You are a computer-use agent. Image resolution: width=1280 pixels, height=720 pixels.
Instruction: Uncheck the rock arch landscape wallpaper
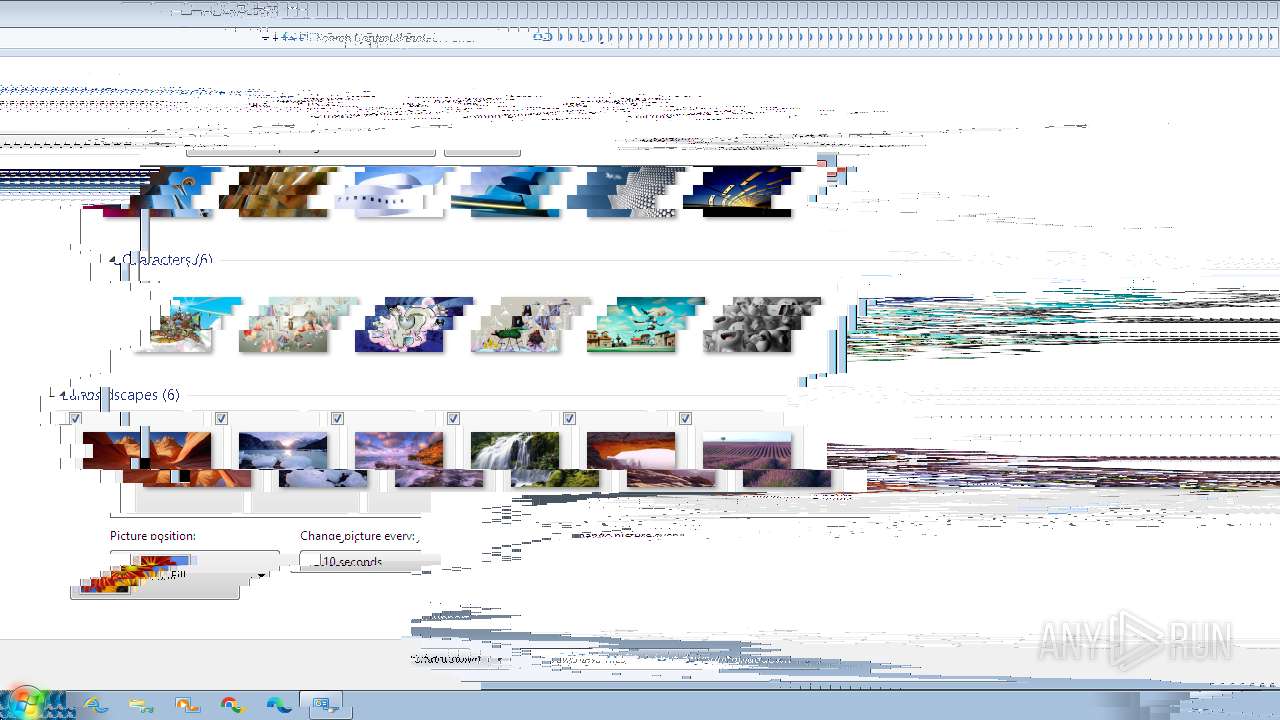(569, 418)
